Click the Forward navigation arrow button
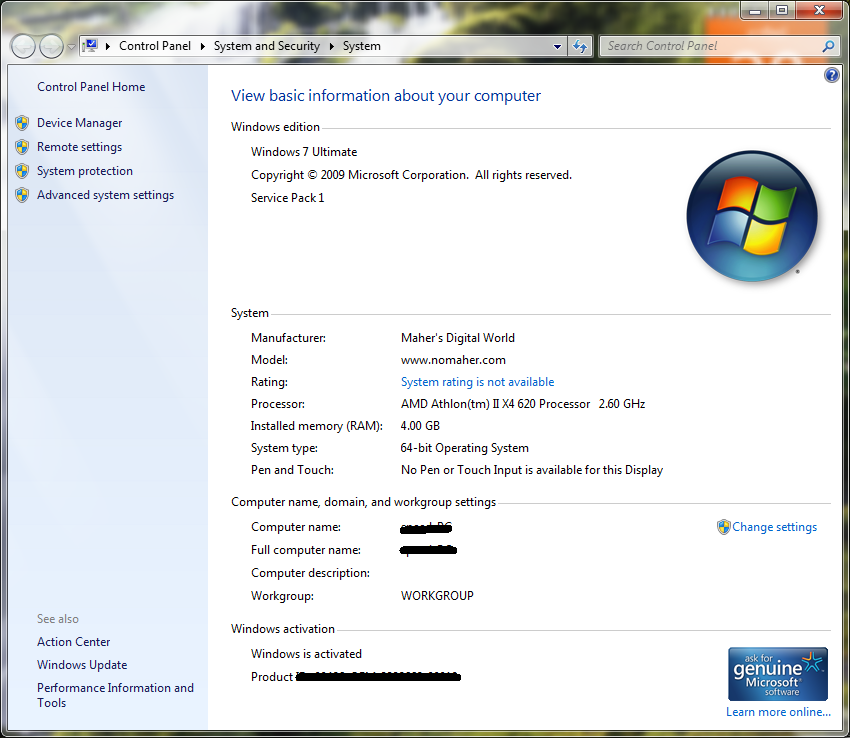 click(51, 47)
